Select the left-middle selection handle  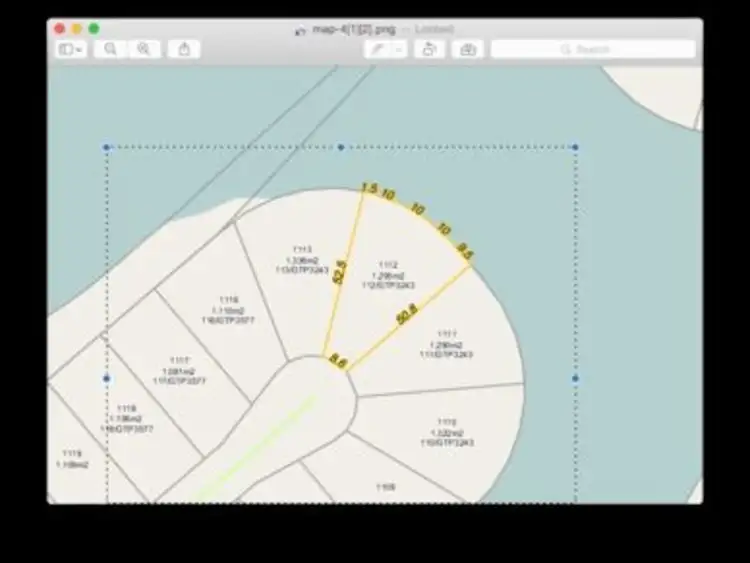pos(107,378)
